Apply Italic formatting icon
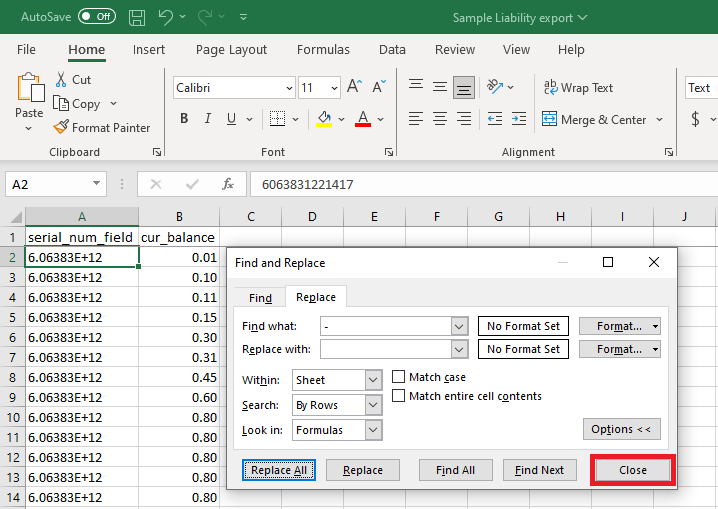Viewport: 718px width, 509px height. click(x=208, y=119)
